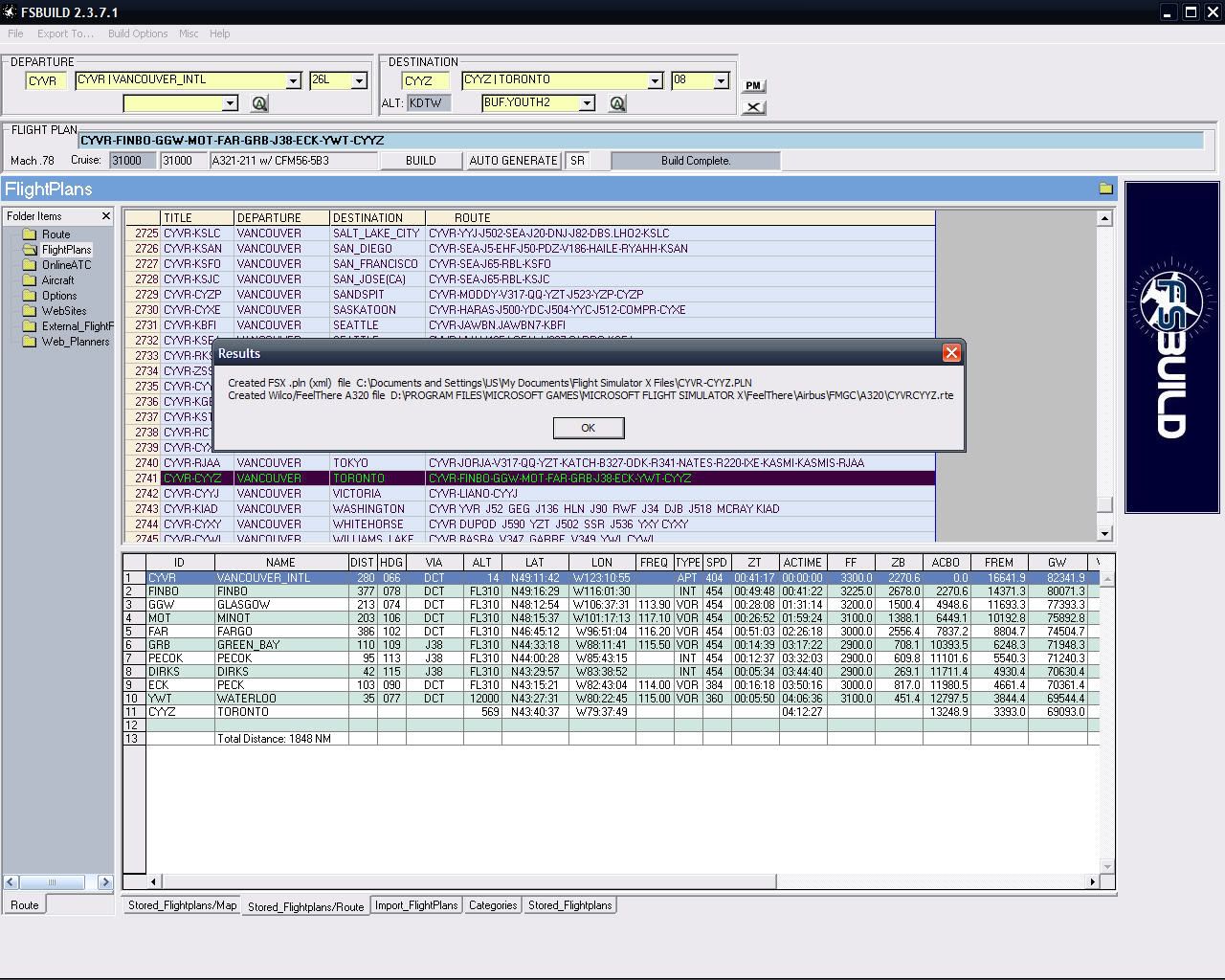Select flight plan row 2725 CYVR-KSLC
This screenshot has width=1225, height=980.
pyautogui.click(x=529, y=234)
